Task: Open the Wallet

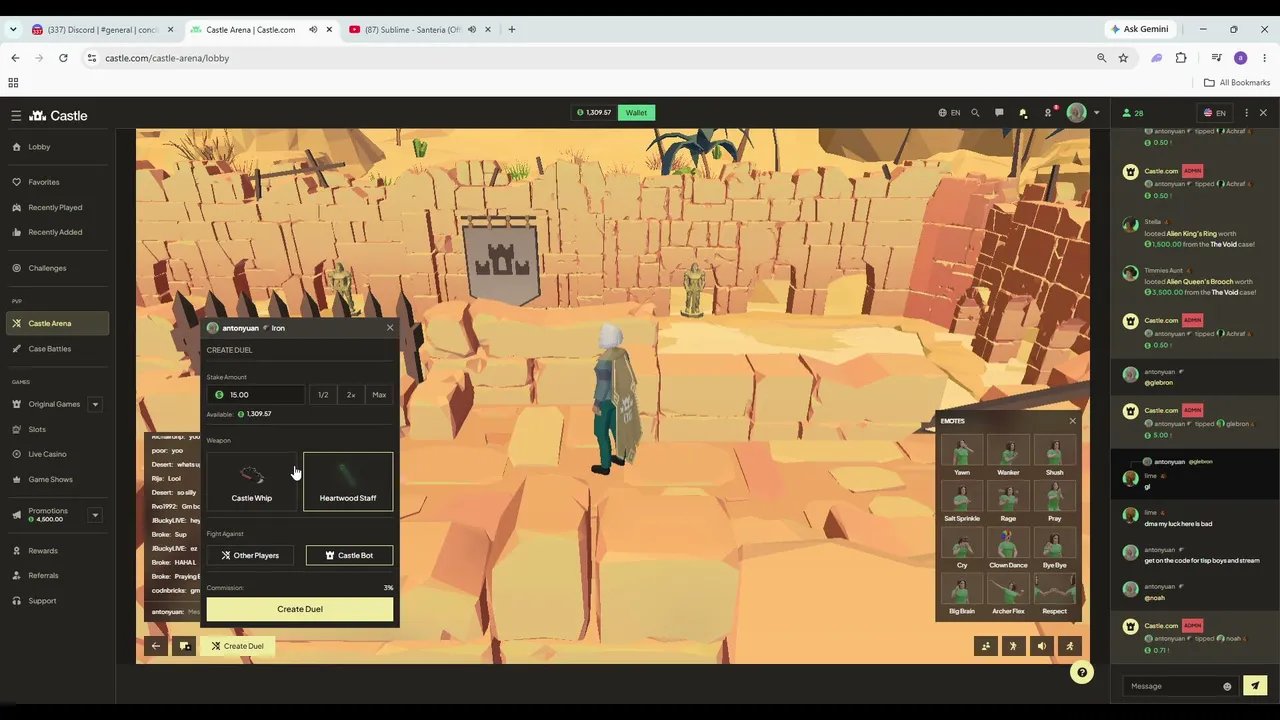Action: point(636,113)
